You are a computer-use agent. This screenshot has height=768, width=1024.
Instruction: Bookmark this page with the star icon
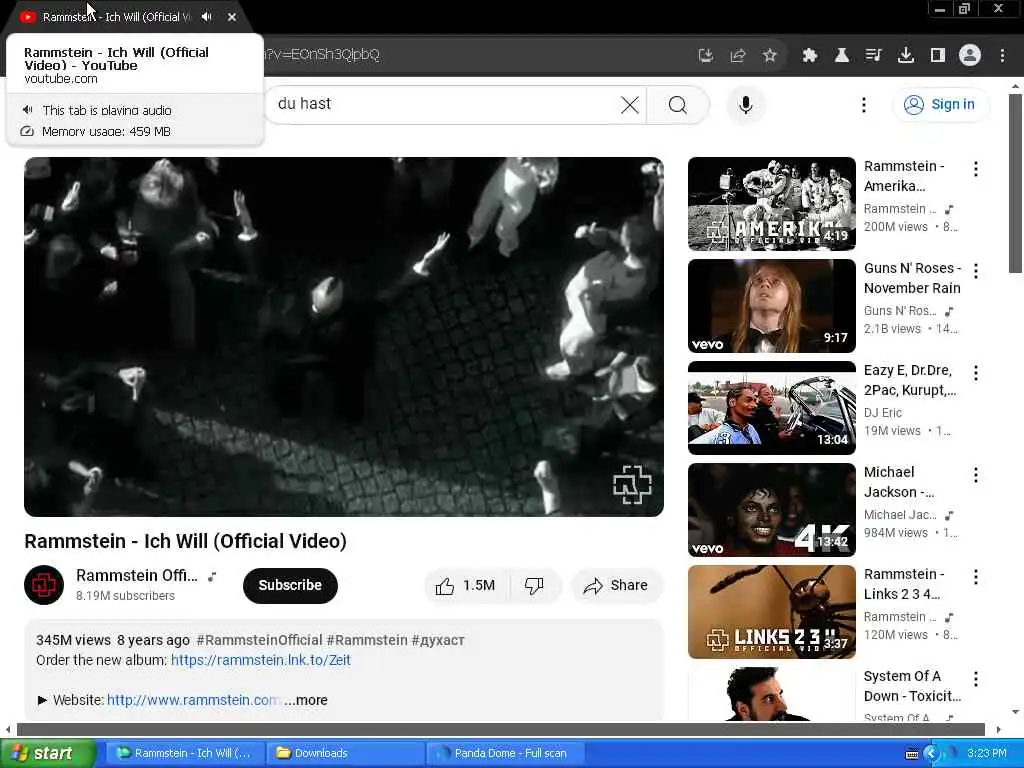coord(770,56)
